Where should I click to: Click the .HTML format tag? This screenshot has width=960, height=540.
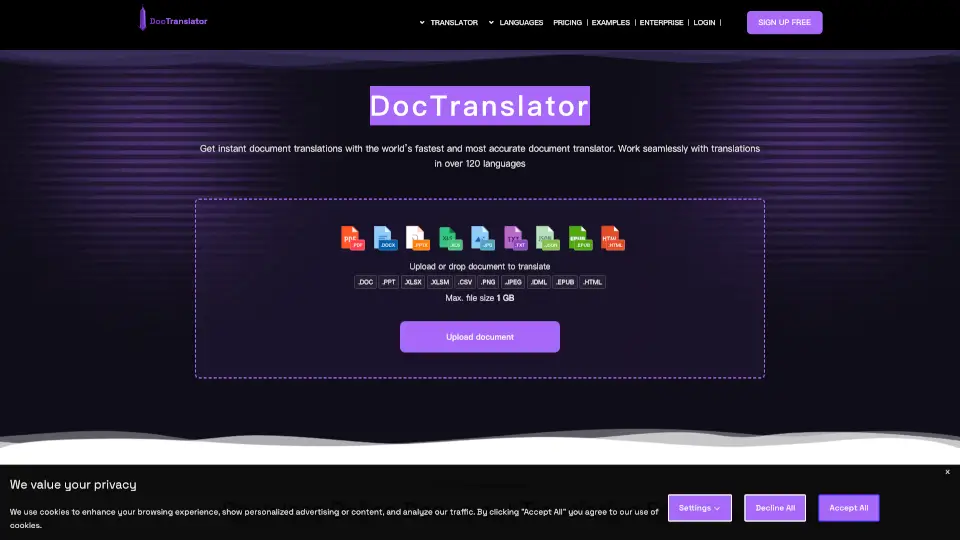[x=592, y=282]
